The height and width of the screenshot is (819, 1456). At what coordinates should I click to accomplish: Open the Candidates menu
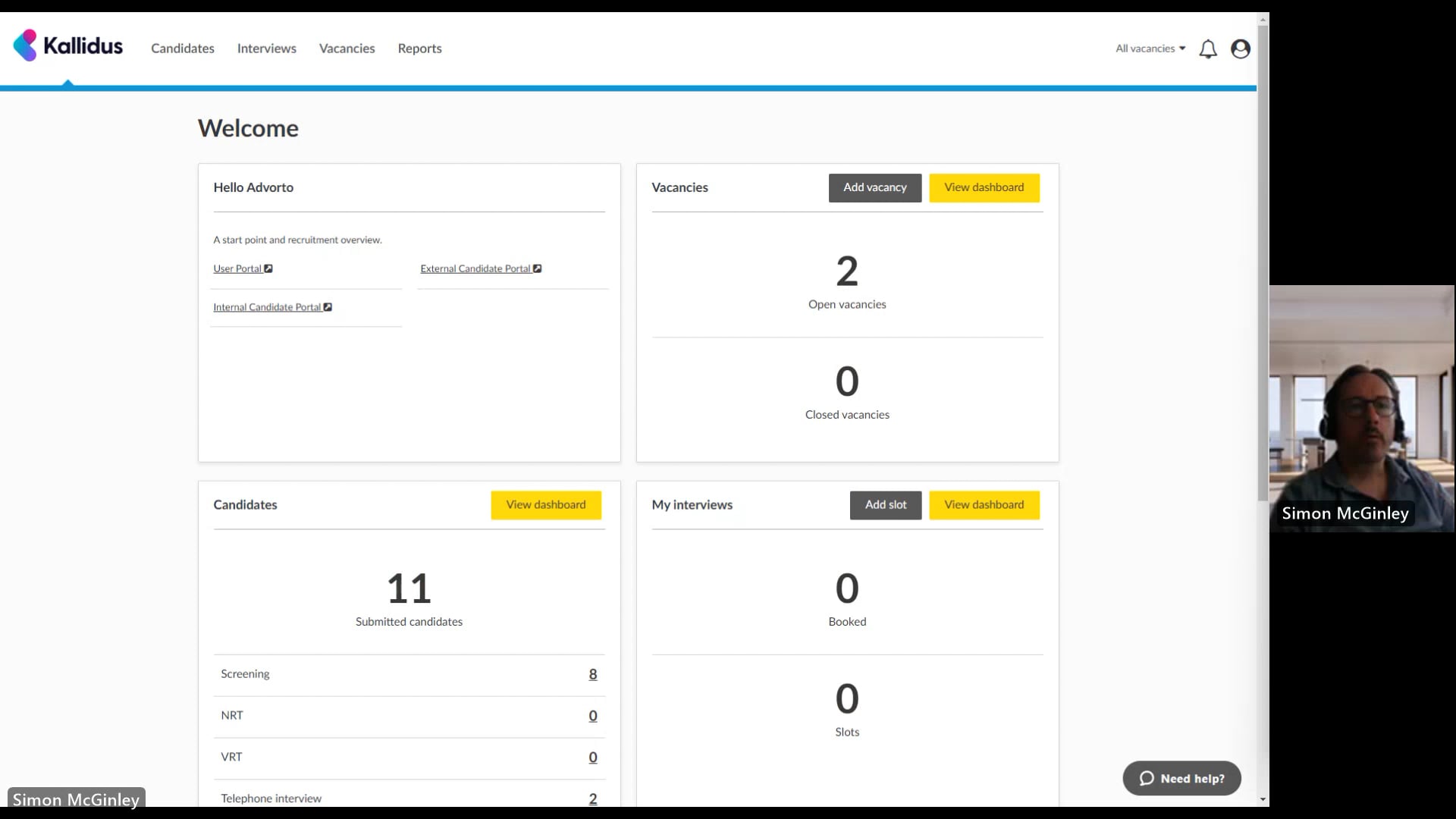[183, 49]
